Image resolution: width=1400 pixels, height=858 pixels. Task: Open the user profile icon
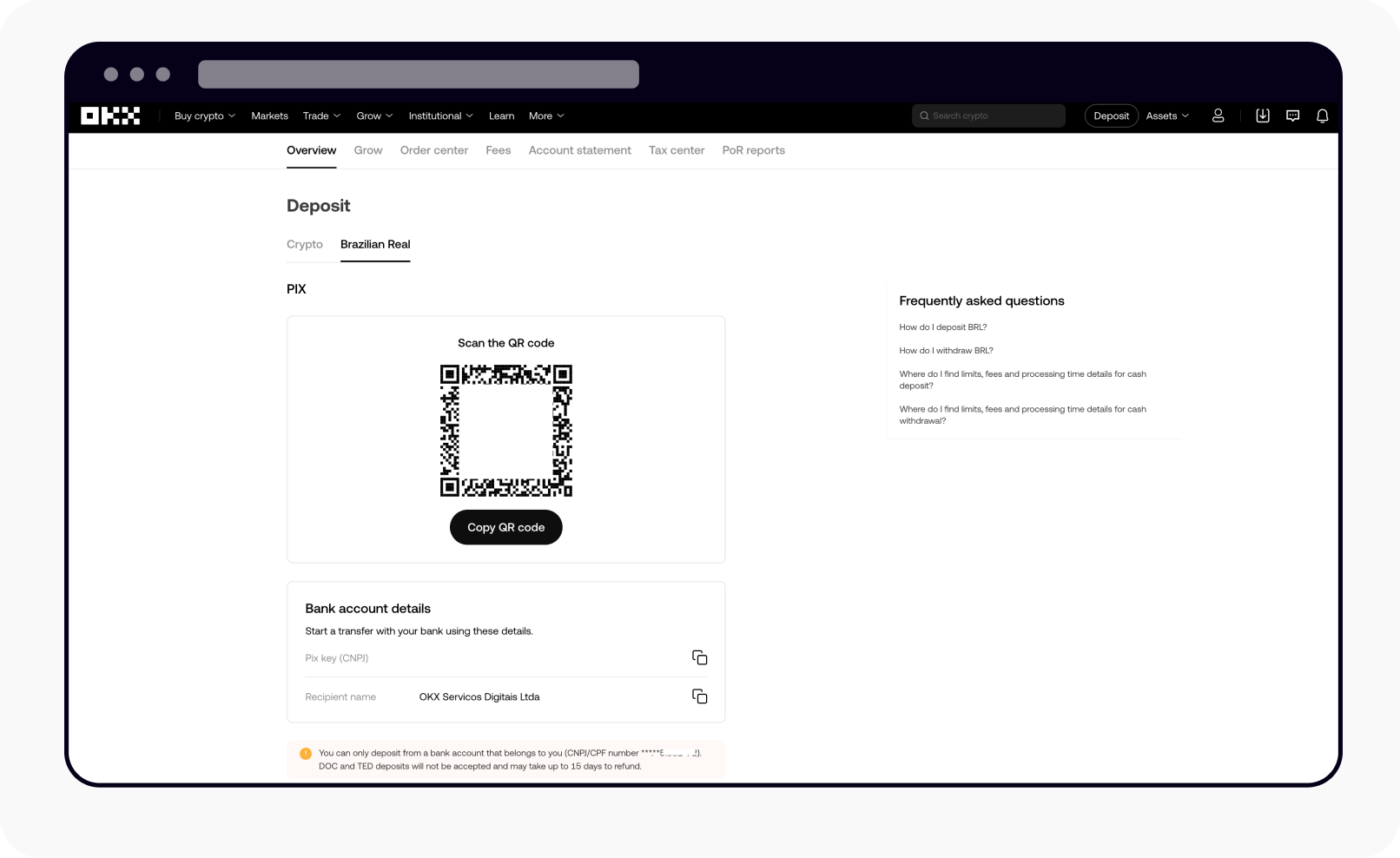click(x=1218, y=115)
